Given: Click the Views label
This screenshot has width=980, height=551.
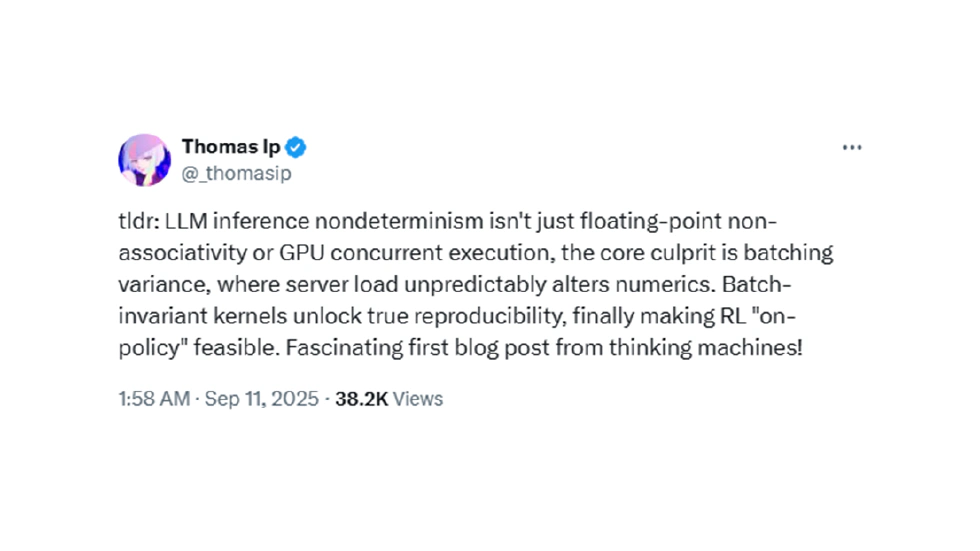Looking at the screenshot, I should tap(418, 398).
